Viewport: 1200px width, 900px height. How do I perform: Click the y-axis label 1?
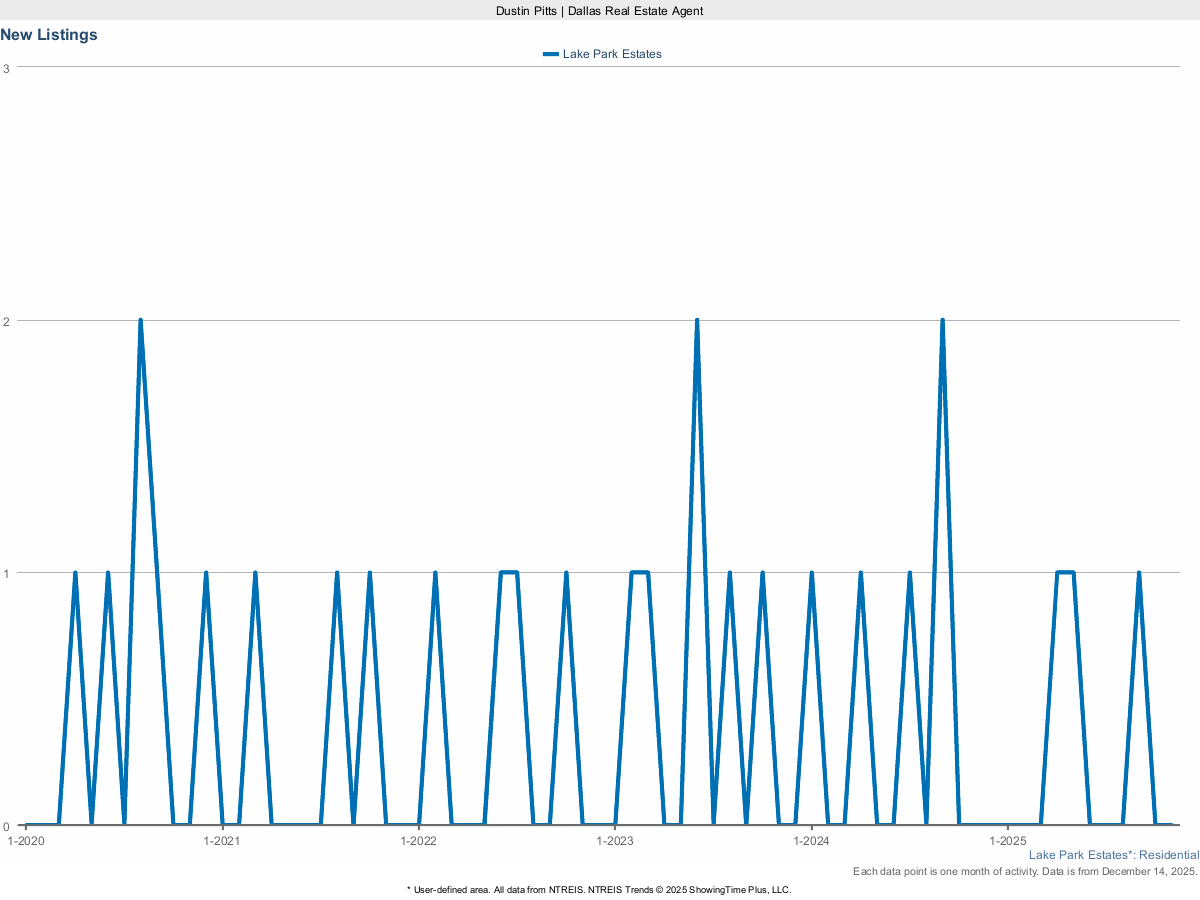6,573
